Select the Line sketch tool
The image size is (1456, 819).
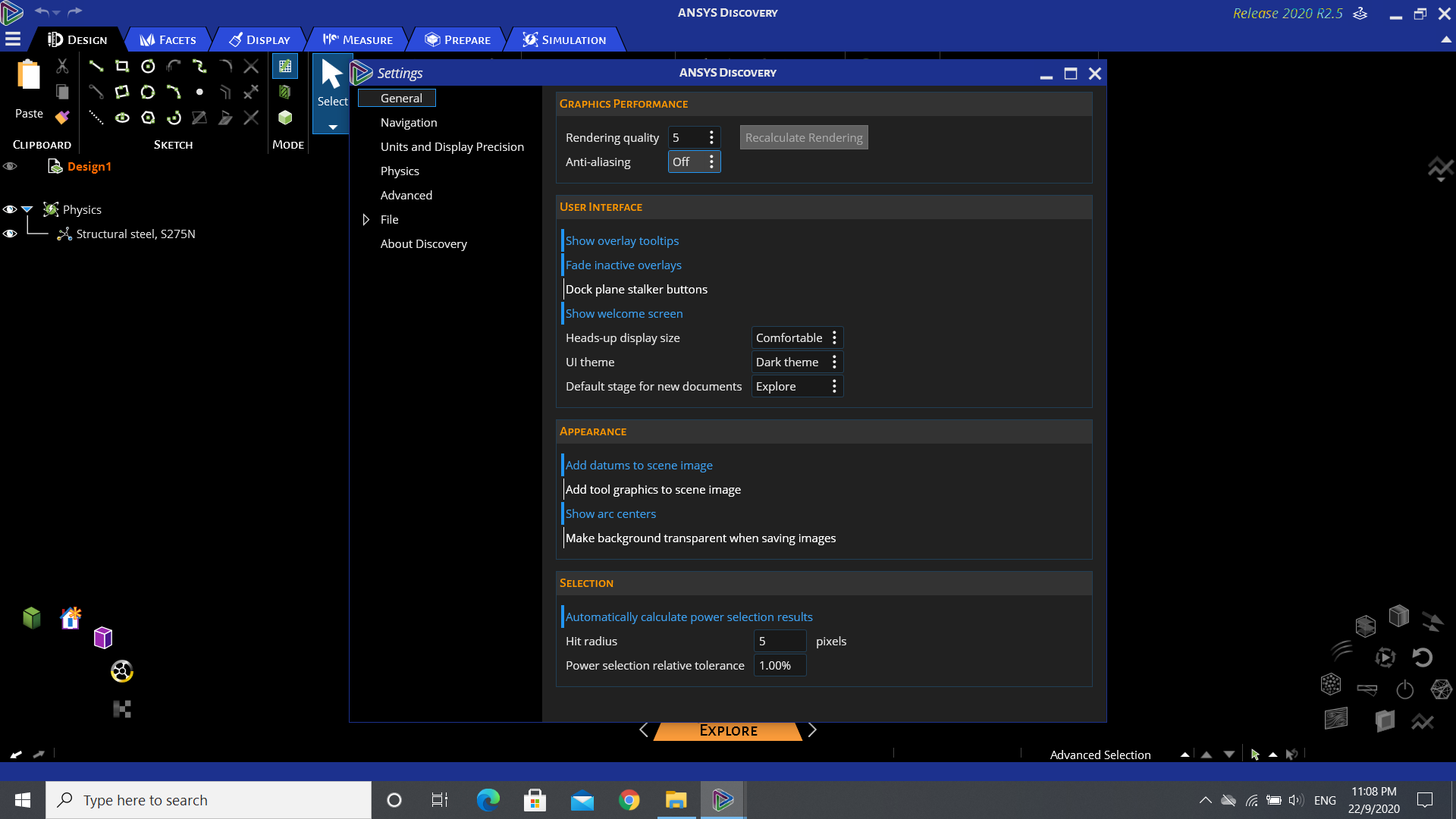[x=96, y=67]
